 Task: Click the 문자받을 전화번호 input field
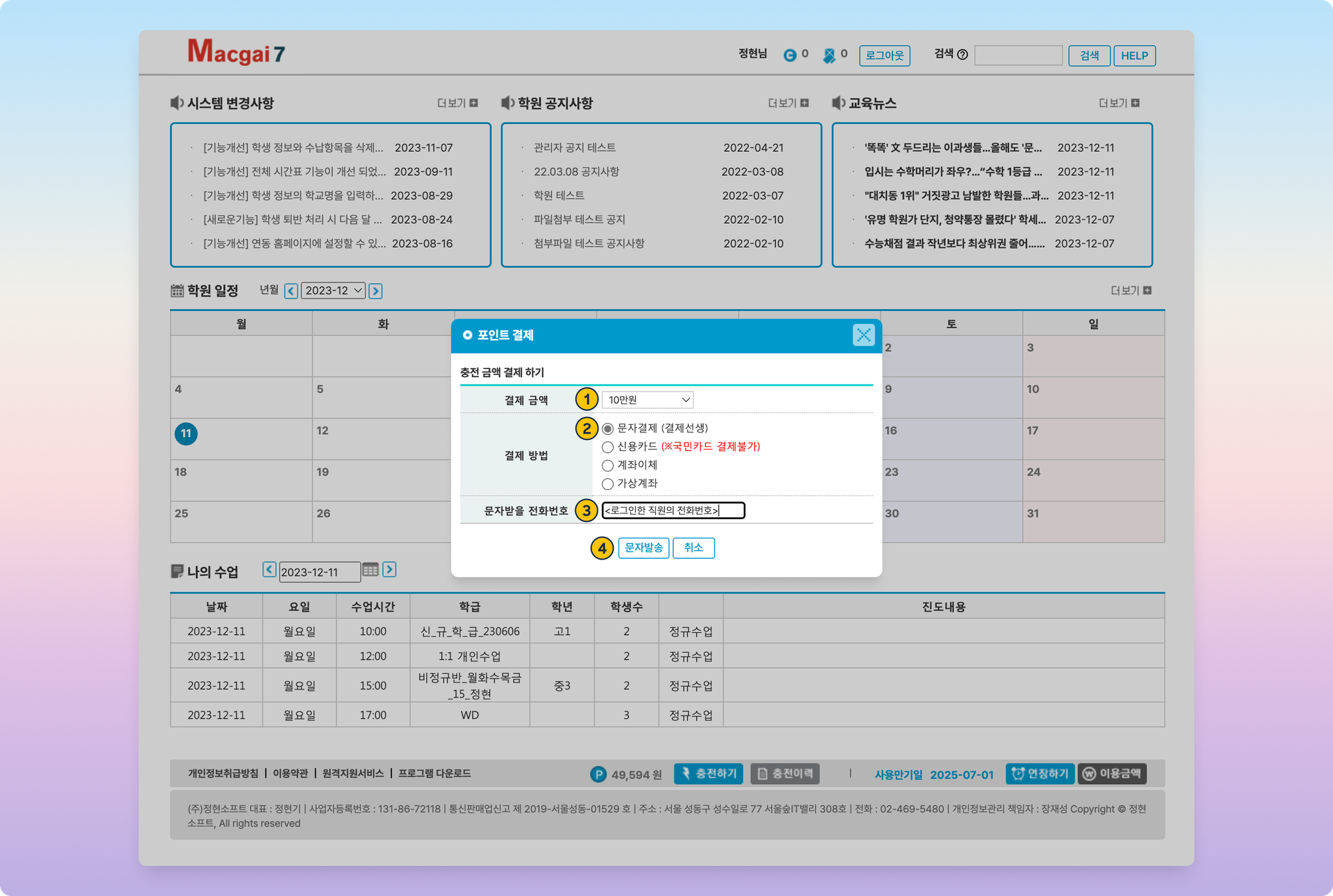(672, 511)
